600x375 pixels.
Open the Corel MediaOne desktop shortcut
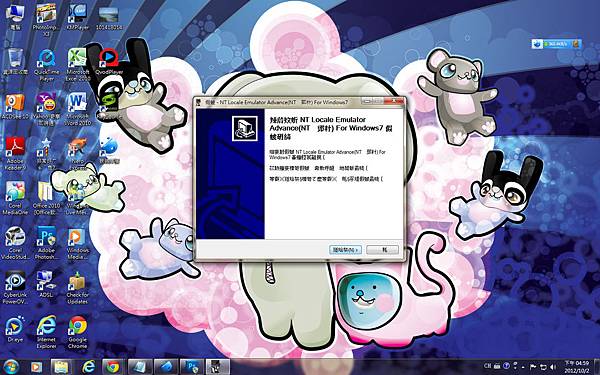[x=15, y=199]
